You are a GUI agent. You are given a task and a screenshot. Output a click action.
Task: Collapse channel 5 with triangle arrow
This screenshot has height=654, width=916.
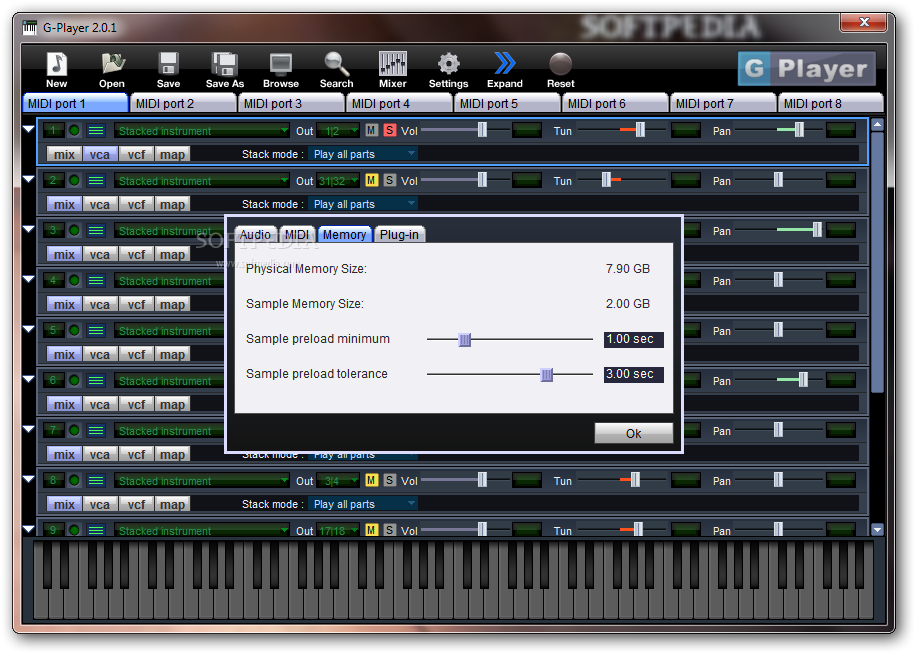pos(29,329)
